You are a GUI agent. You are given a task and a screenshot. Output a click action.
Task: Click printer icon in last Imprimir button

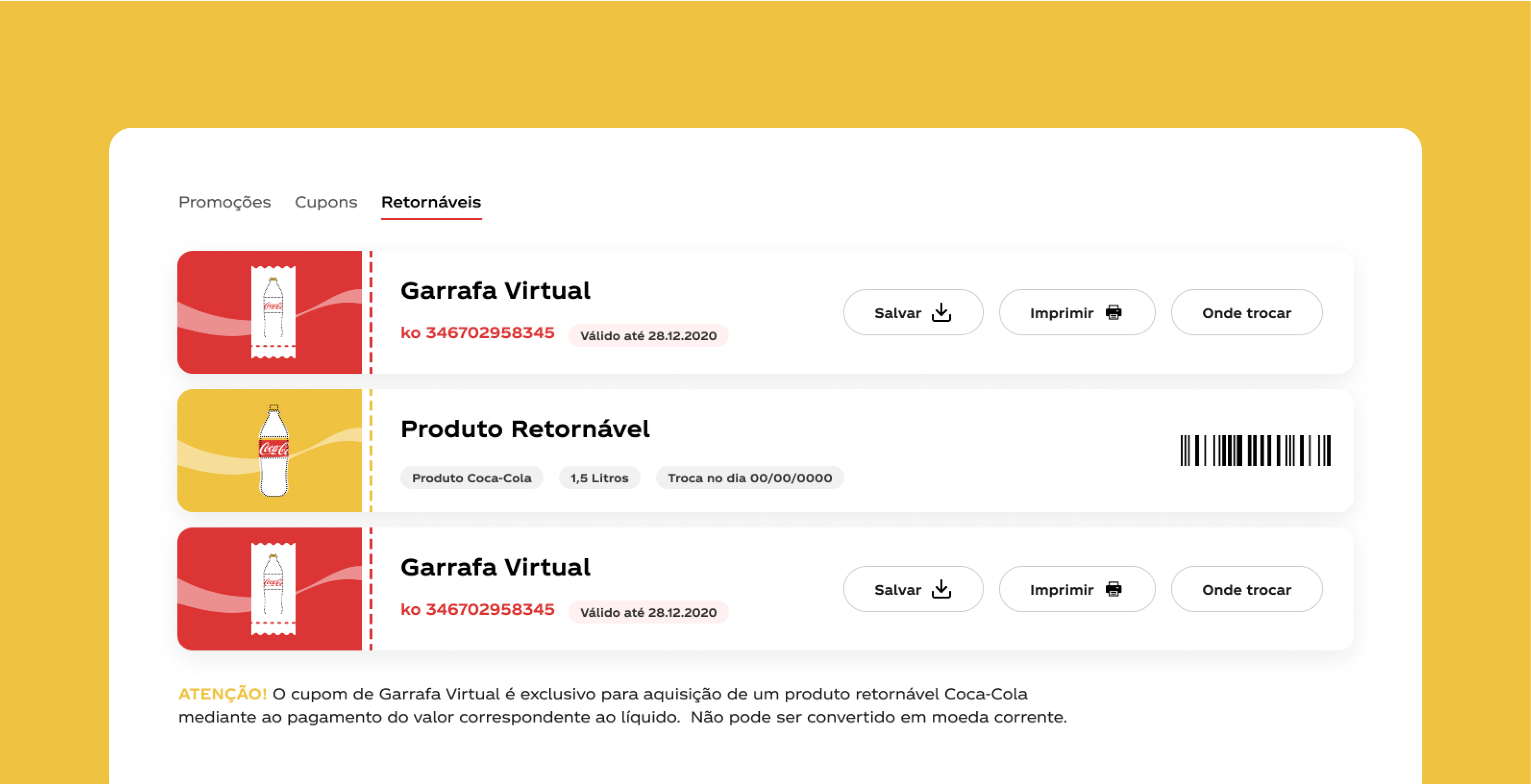1113,589
